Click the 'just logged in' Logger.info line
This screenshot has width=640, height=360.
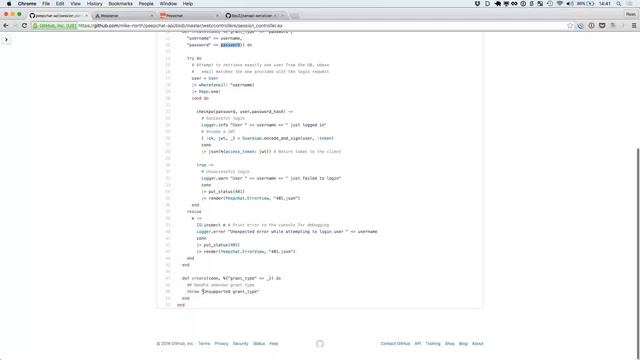(x=264, y=125)
